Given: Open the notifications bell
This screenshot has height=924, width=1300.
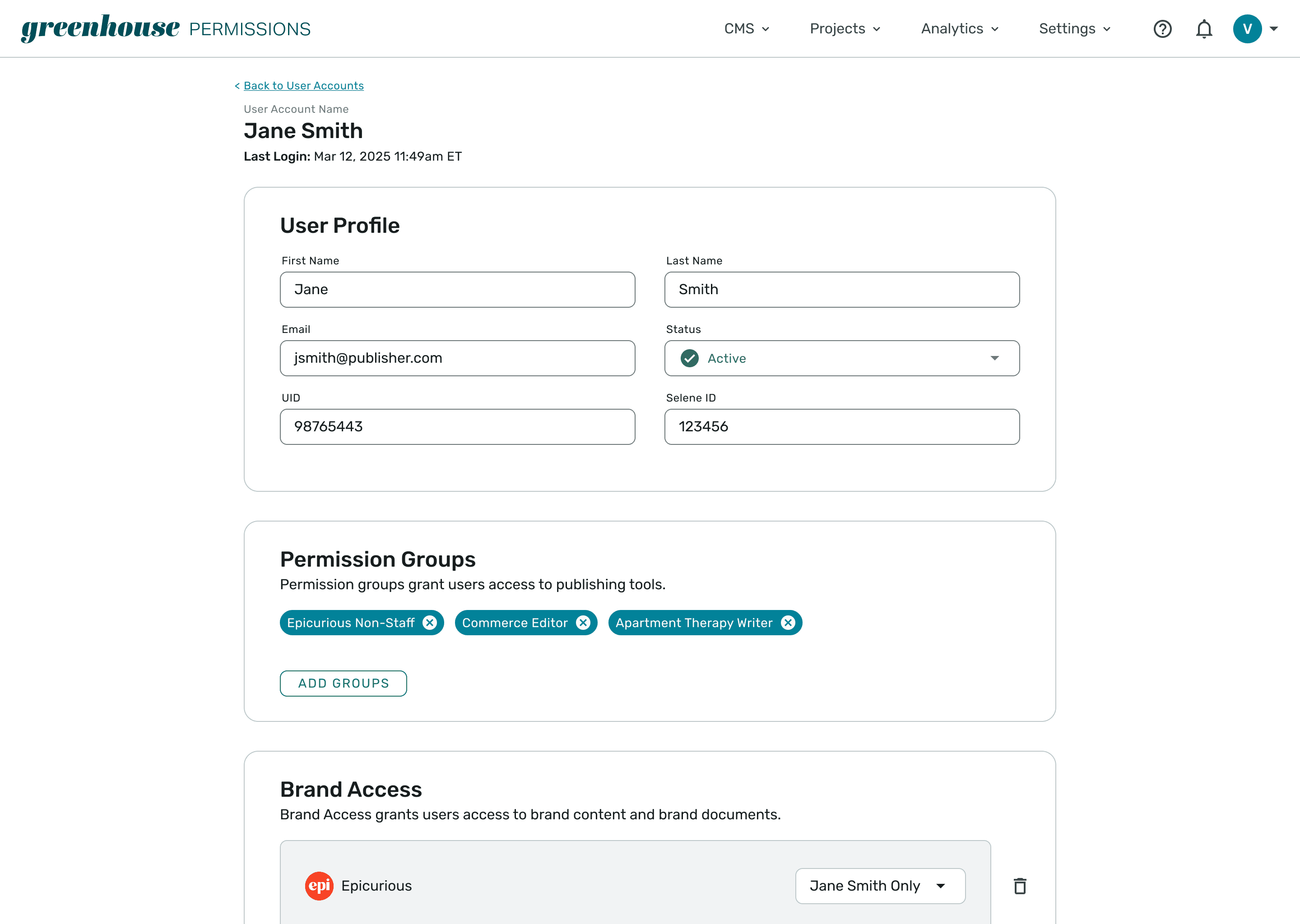Looking at the screenshot, I should click(1204, 28).
